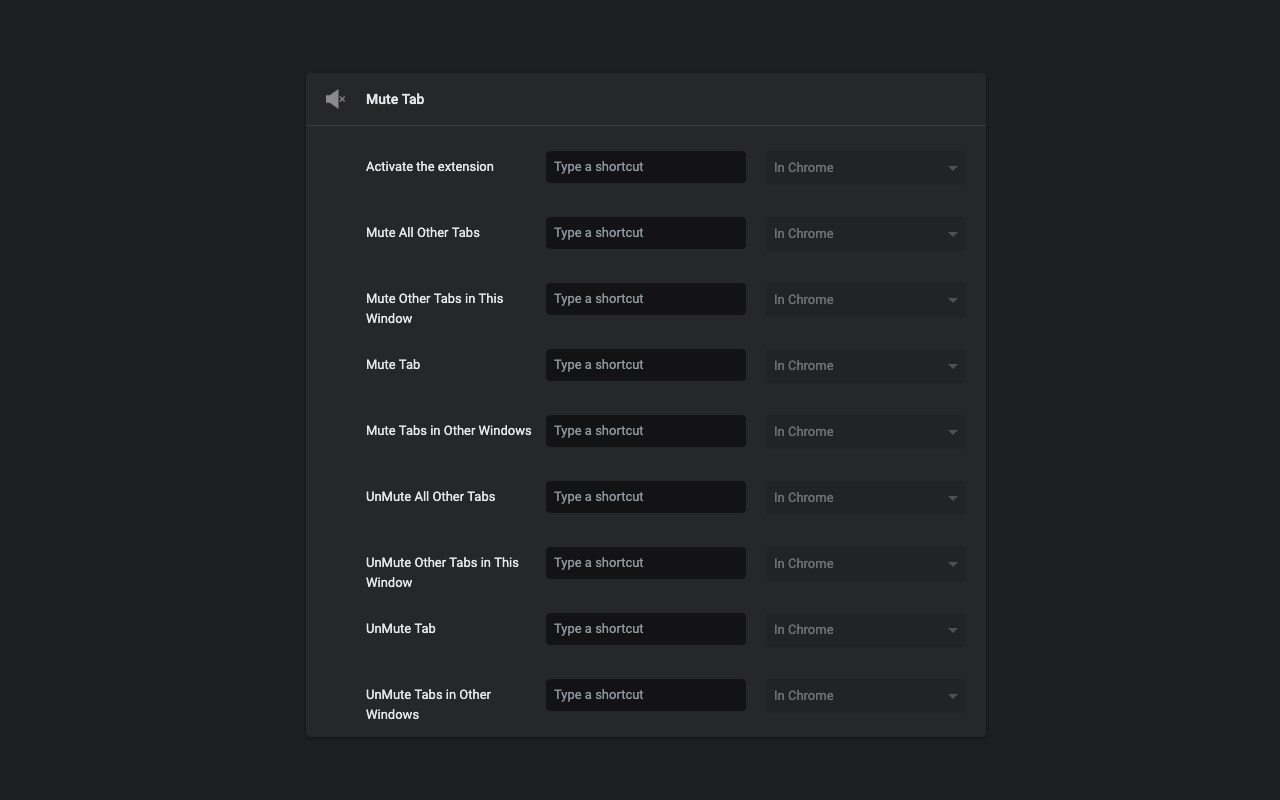Viewport: 1280px width, 800px height.
Task: Click the Mute Tab extension title
Action: point(395,99)
